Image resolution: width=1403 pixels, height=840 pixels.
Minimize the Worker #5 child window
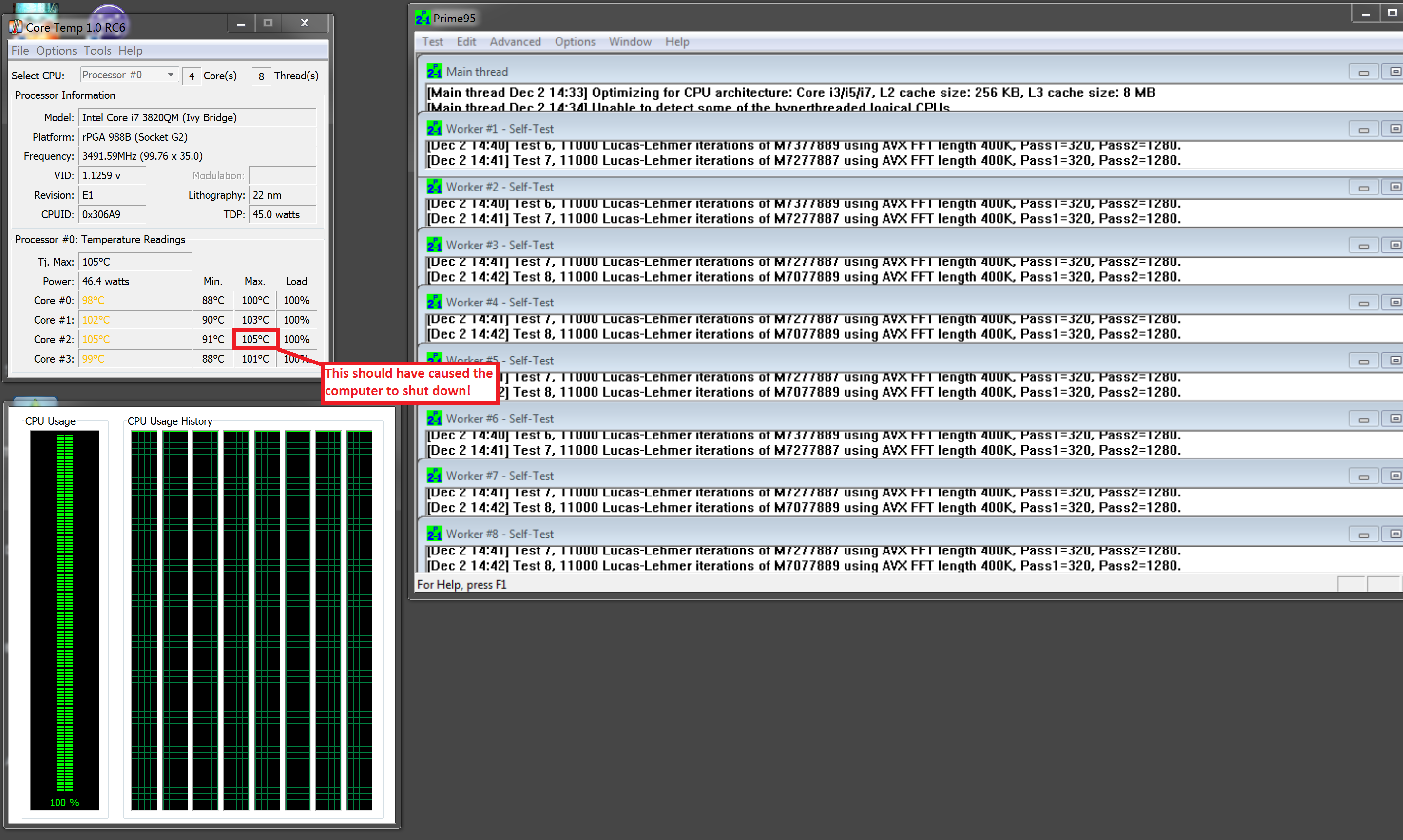tap(1364, 361)
